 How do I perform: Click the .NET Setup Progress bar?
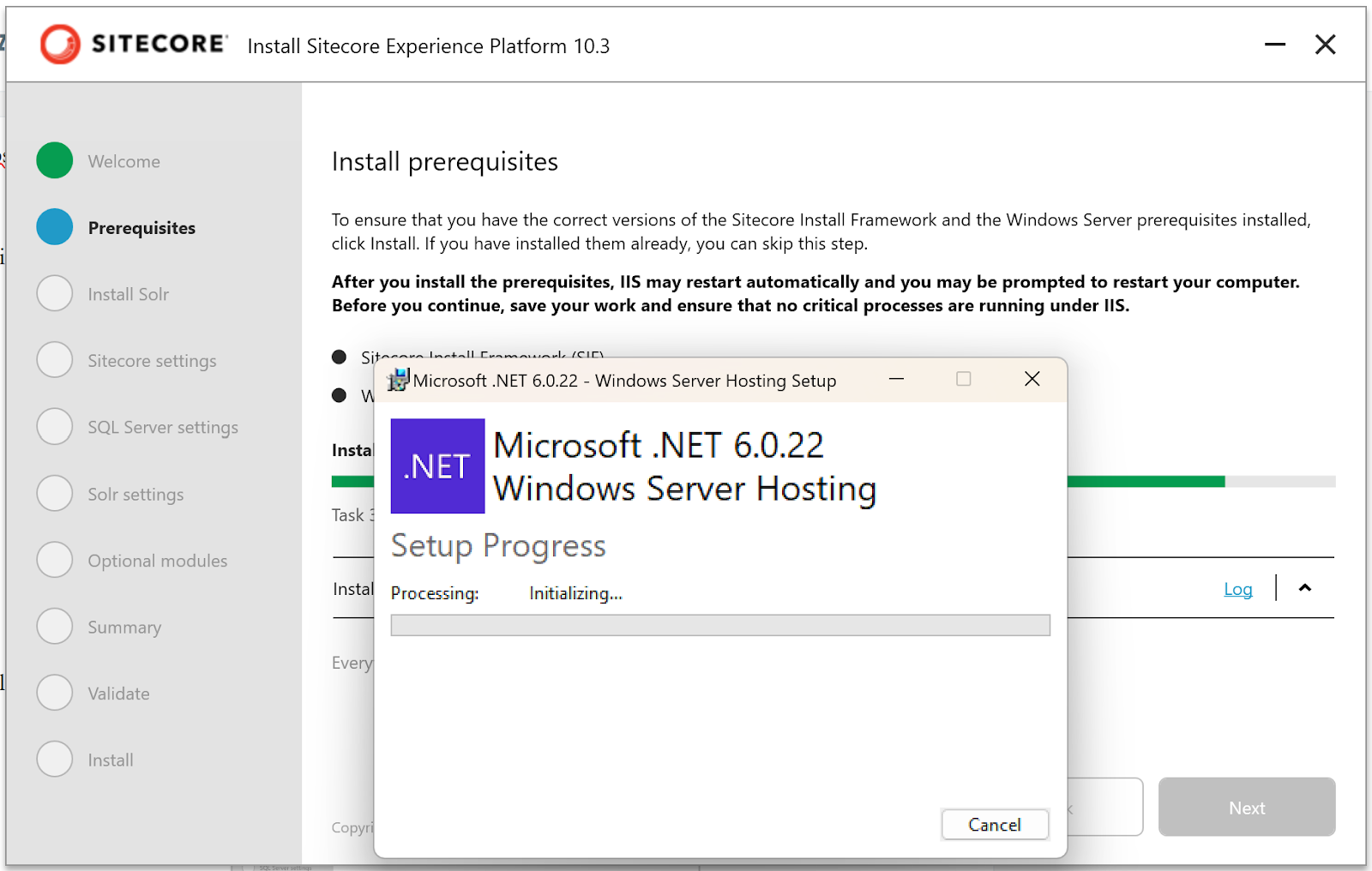pyautogui.click(x=720, y=625)
